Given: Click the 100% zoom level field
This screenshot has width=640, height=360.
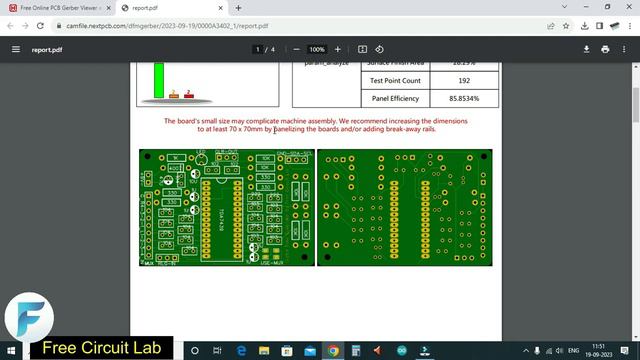Looking at the screenshot, I should (317, 49).
